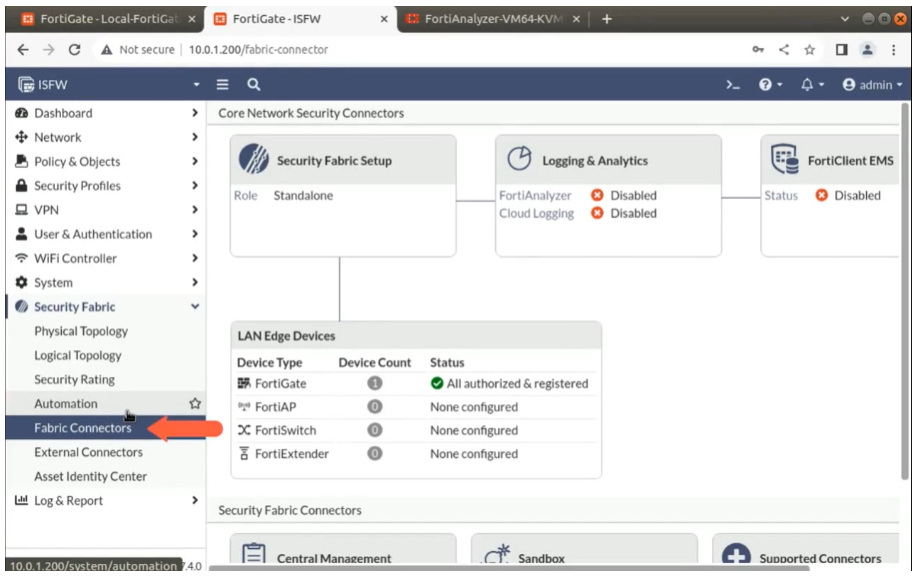Viewport: 917px width, 584px height.
Task: Click the FortiClient EMS icon
Action: coord(784,159)
